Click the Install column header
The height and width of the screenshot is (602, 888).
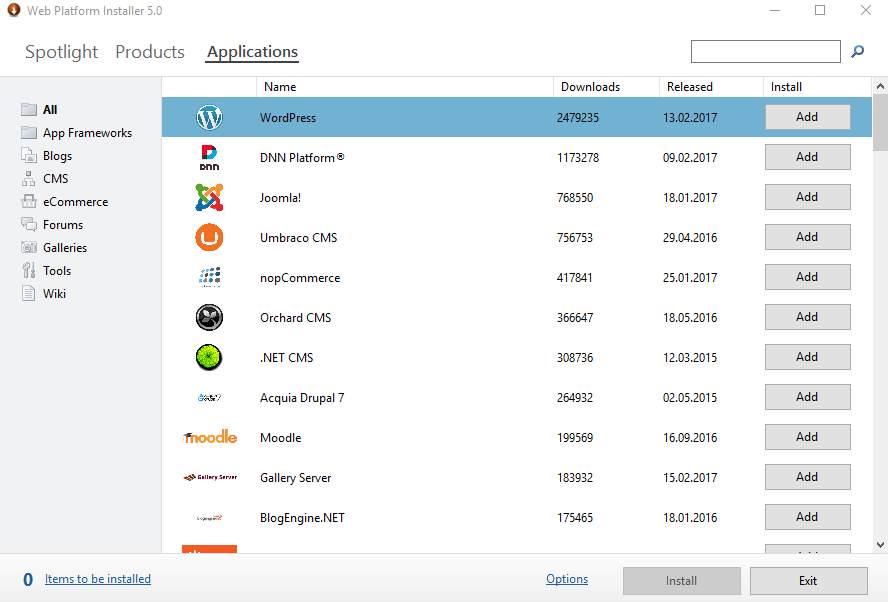coord(817,87)
